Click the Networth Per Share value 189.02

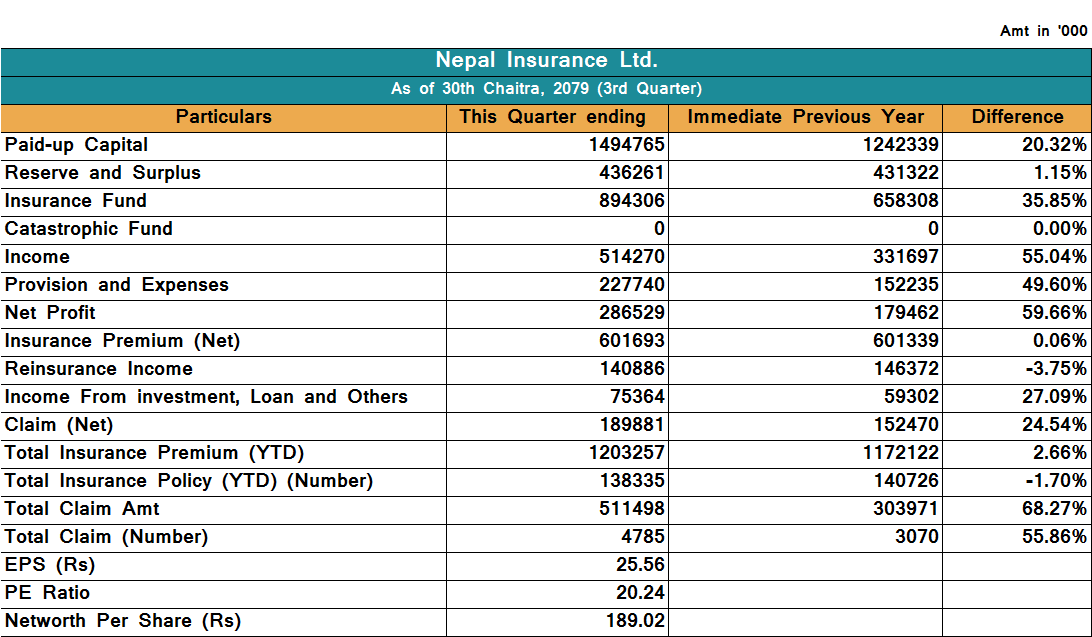(635, 621)
